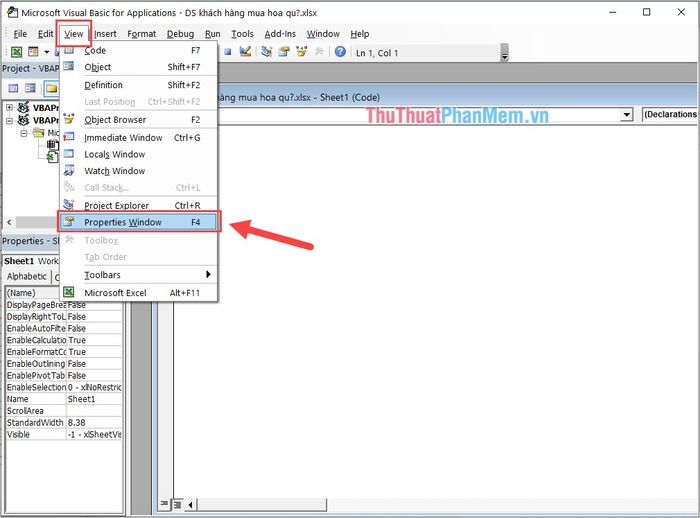
Task: Select the Definition menu item
Action: 138,85
